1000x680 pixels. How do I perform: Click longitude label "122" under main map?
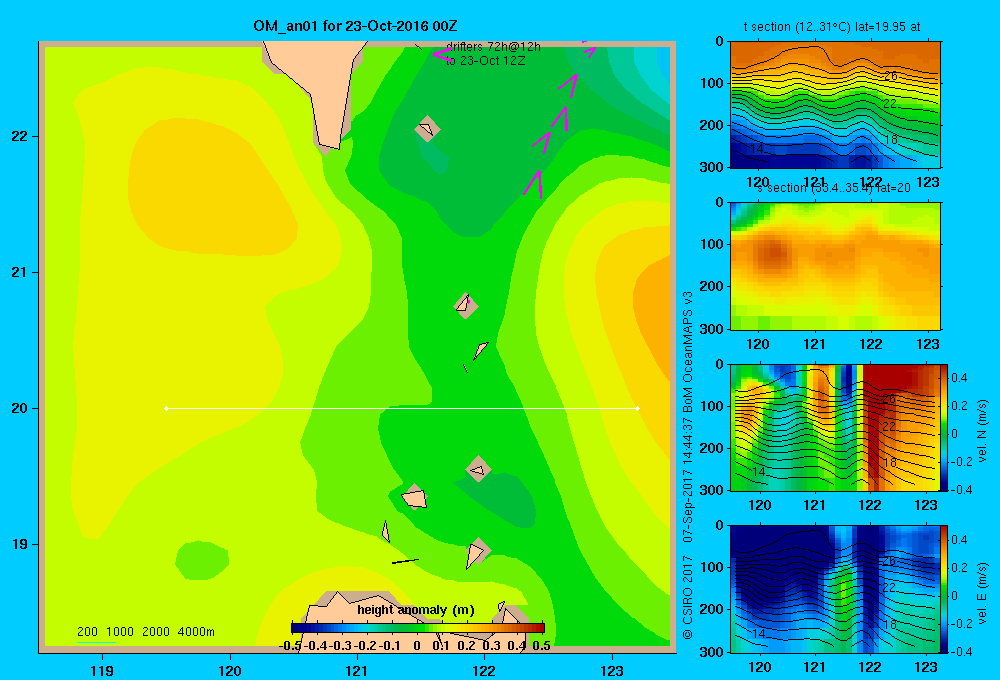(484, 670)
